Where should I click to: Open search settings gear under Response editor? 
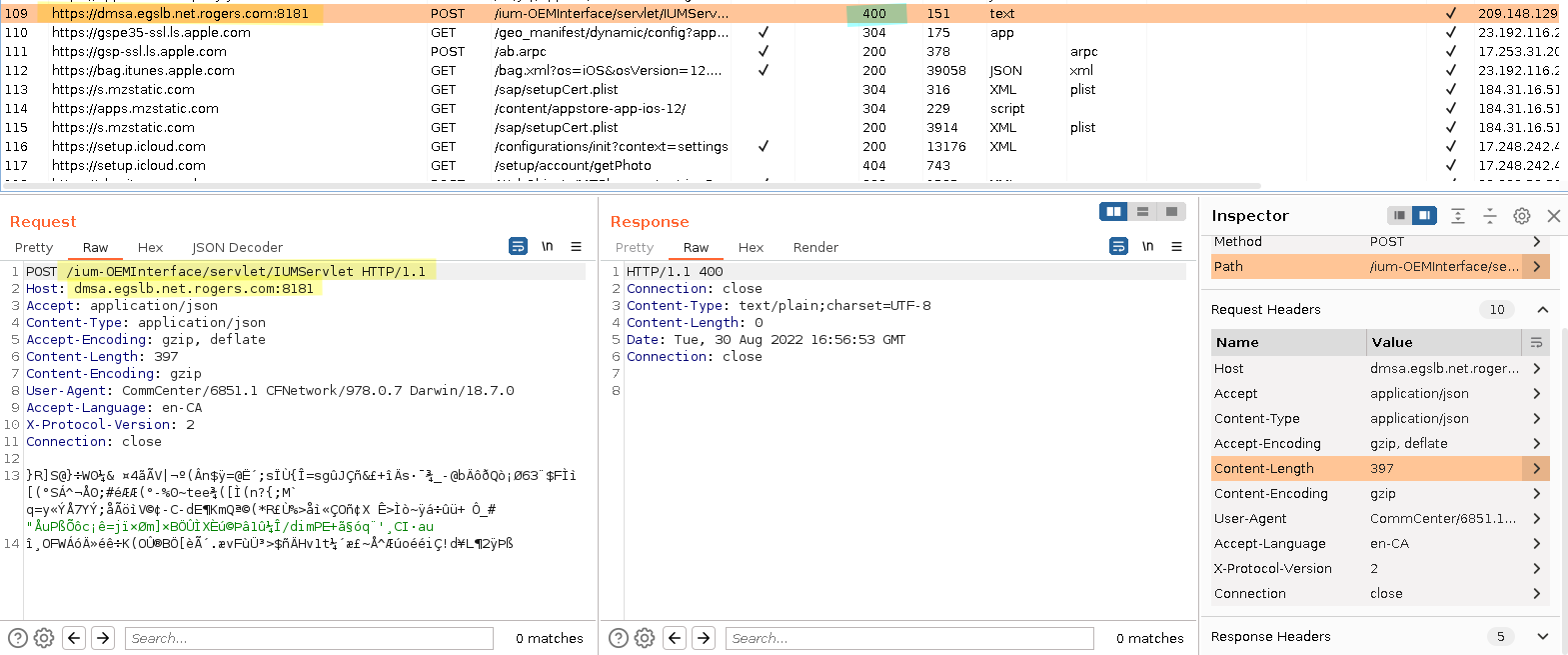coord(645,638)
